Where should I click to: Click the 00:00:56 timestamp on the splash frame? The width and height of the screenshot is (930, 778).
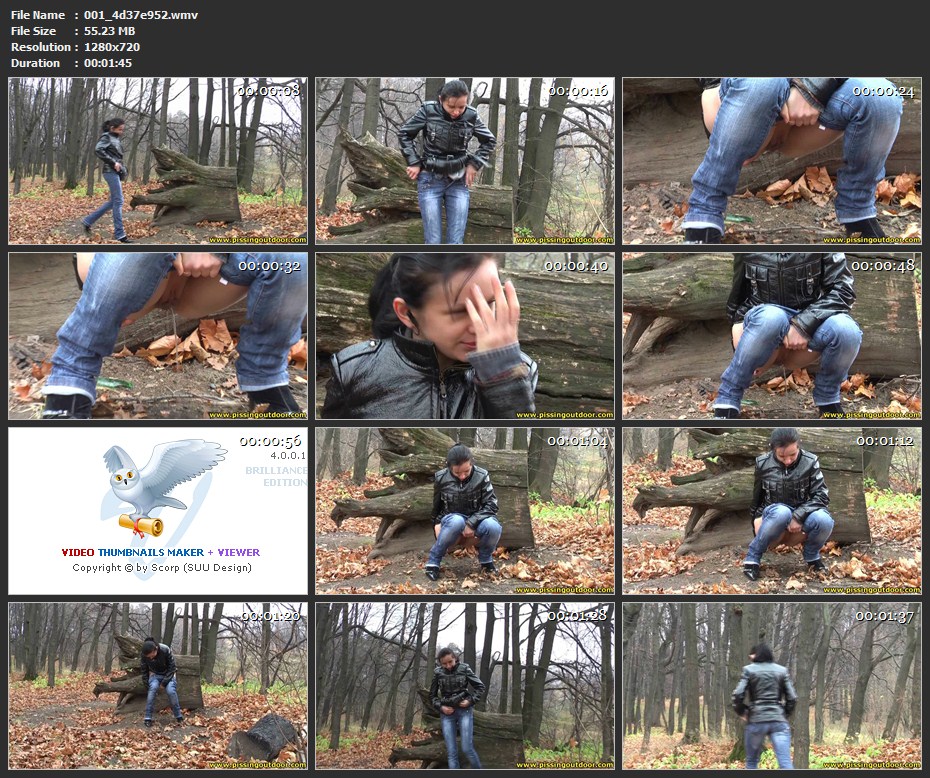[270, 441]
